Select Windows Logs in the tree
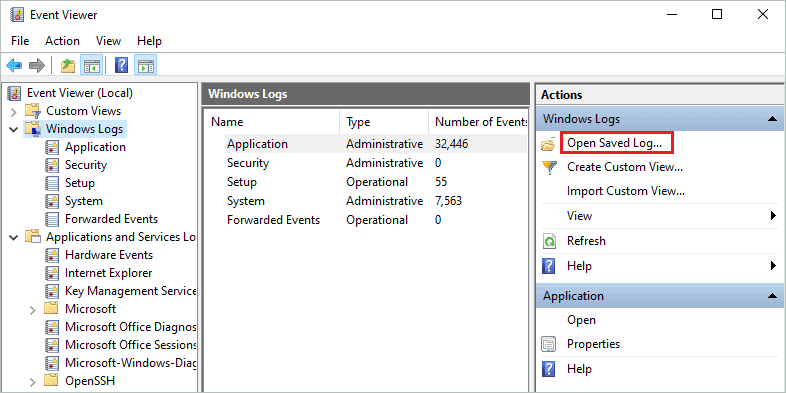The image size is (786, 393). (84, 129)
